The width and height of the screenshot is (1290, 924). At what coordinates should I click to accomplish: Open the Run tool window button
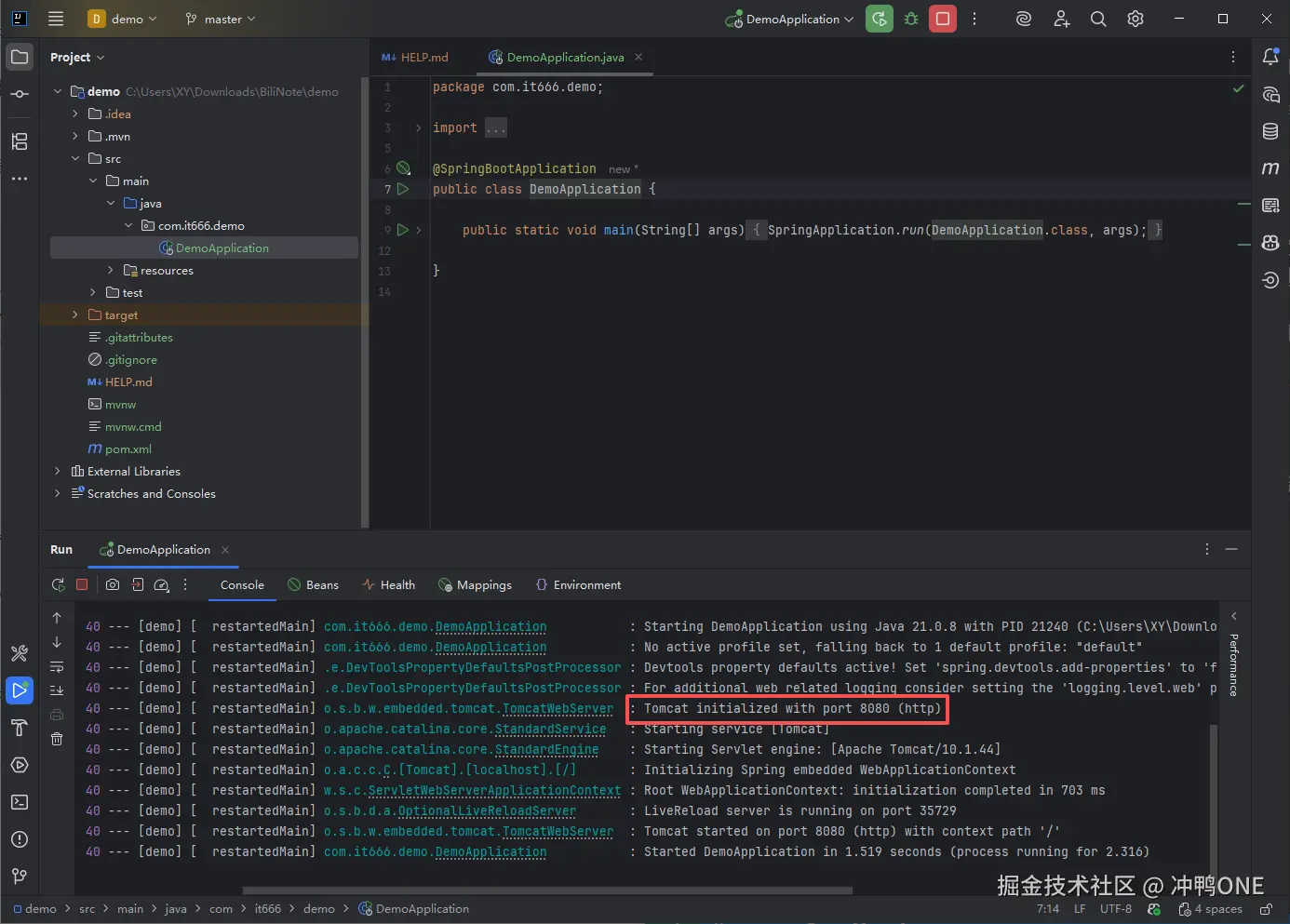click(x=20, y=690)
